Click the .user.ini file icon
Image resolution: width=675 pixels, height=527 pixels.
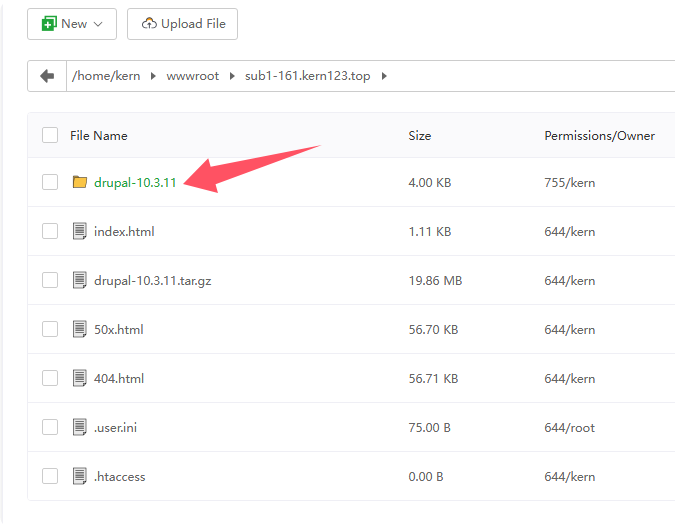(x=80, y=427)
